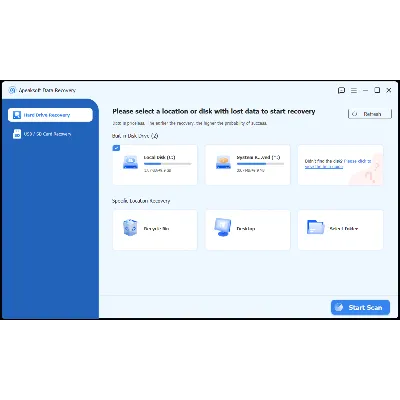Click the System Reserved usage bar

click(260, 164)
